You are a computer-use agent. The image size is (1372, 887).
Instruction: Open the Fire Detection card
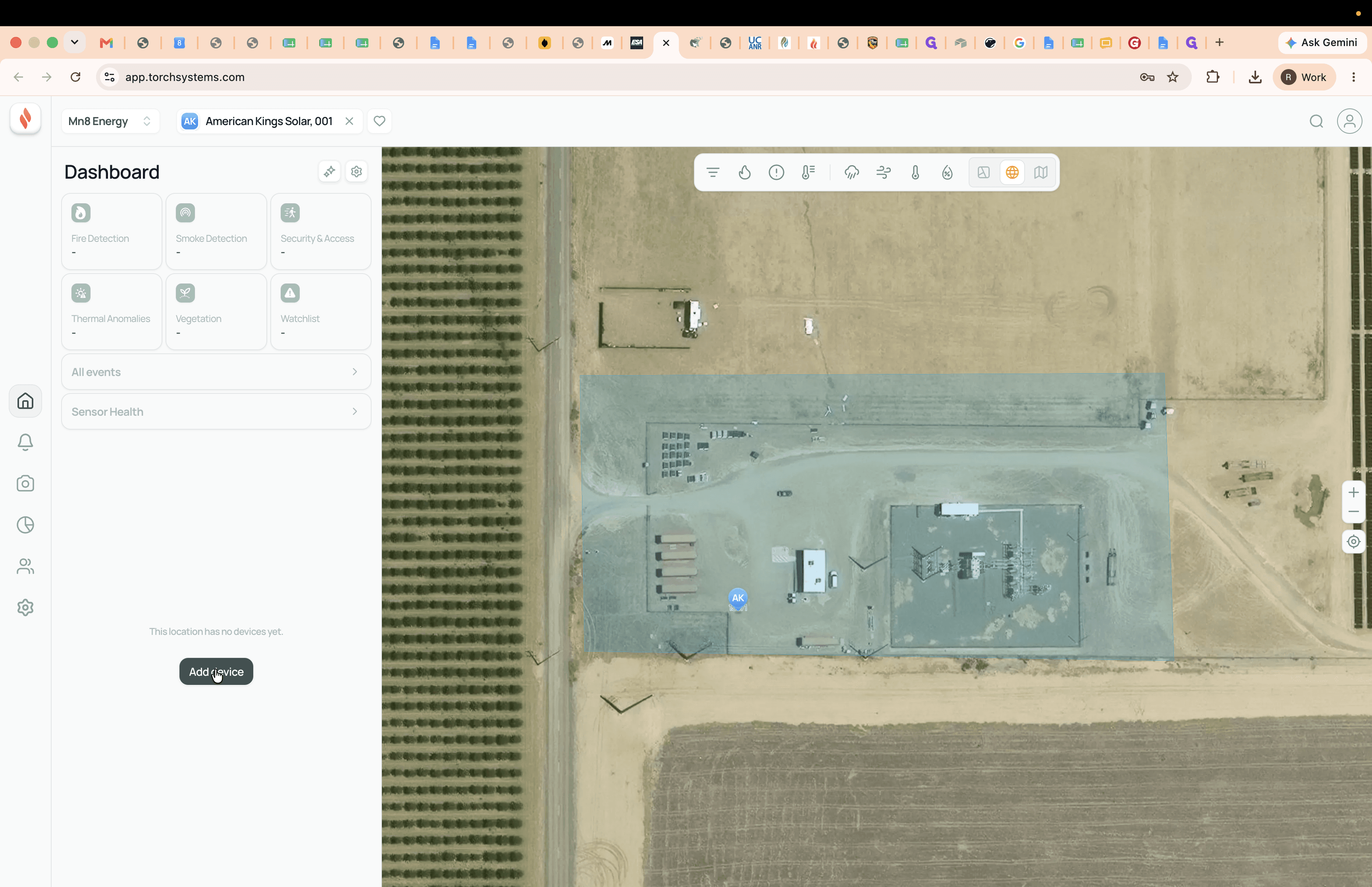tap(112, 231)
